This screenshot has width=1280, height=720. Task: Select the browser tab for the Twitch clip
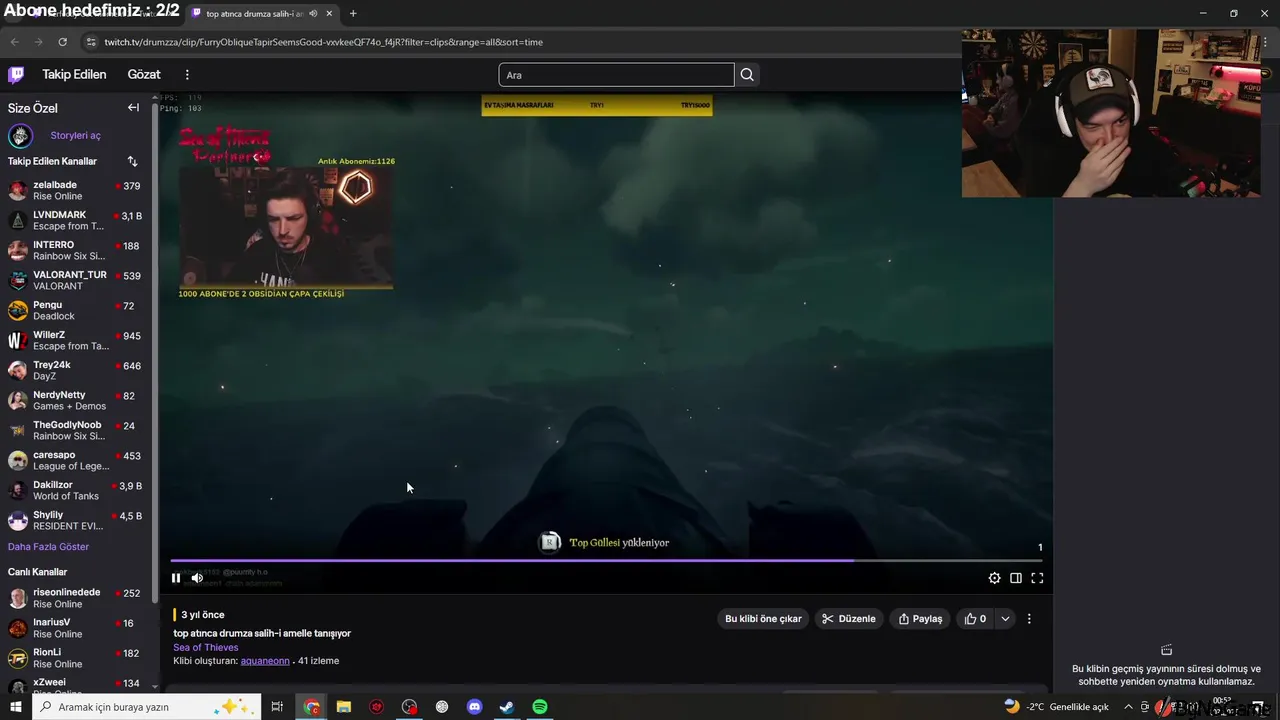[262, 14]
